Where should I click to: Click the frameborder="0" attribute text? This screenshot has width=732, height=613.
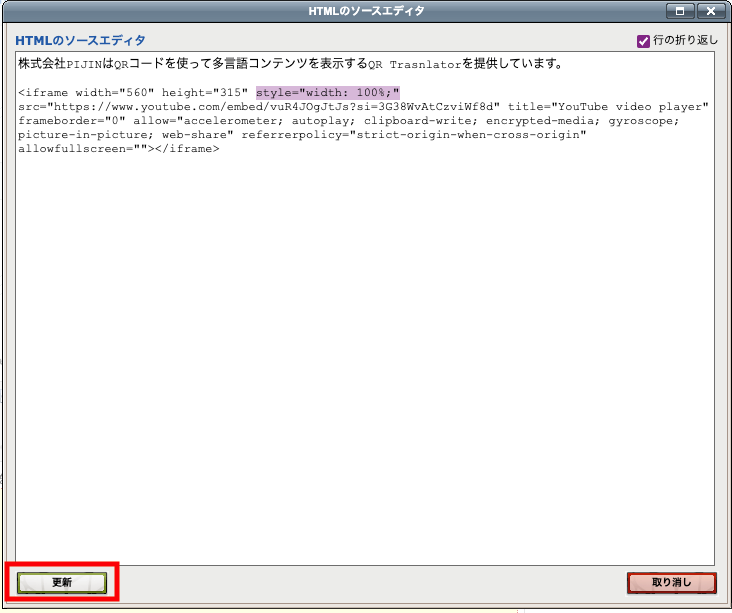tap(72, 120)
